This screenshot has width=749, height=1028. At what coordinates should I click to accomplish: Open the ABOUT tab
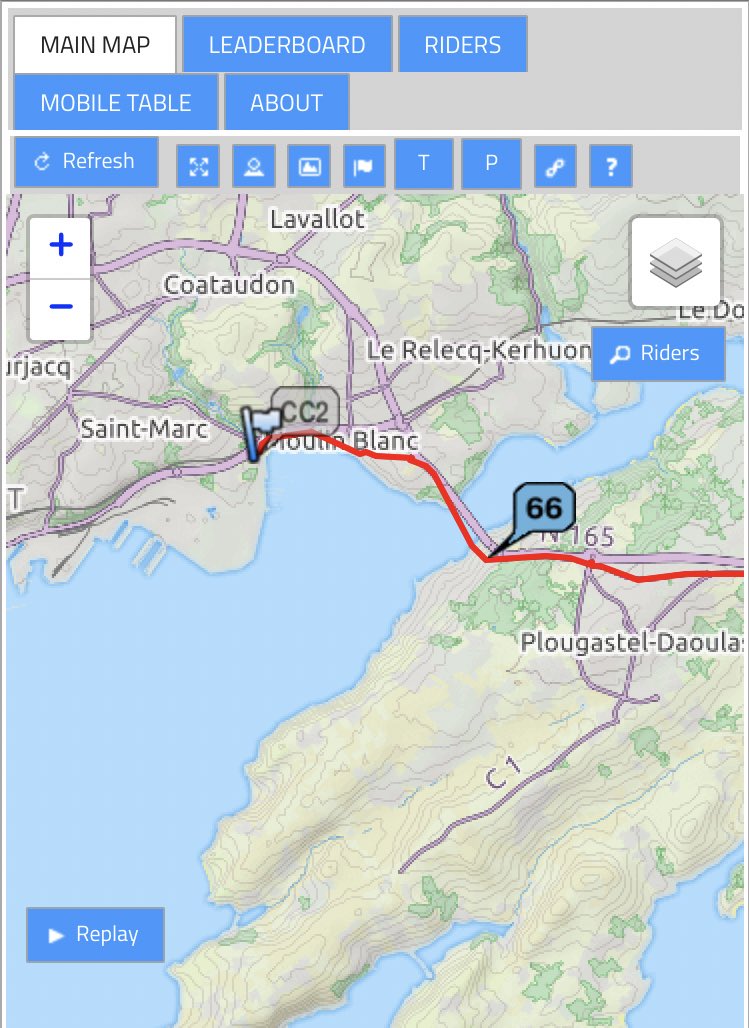coord(287,102)
